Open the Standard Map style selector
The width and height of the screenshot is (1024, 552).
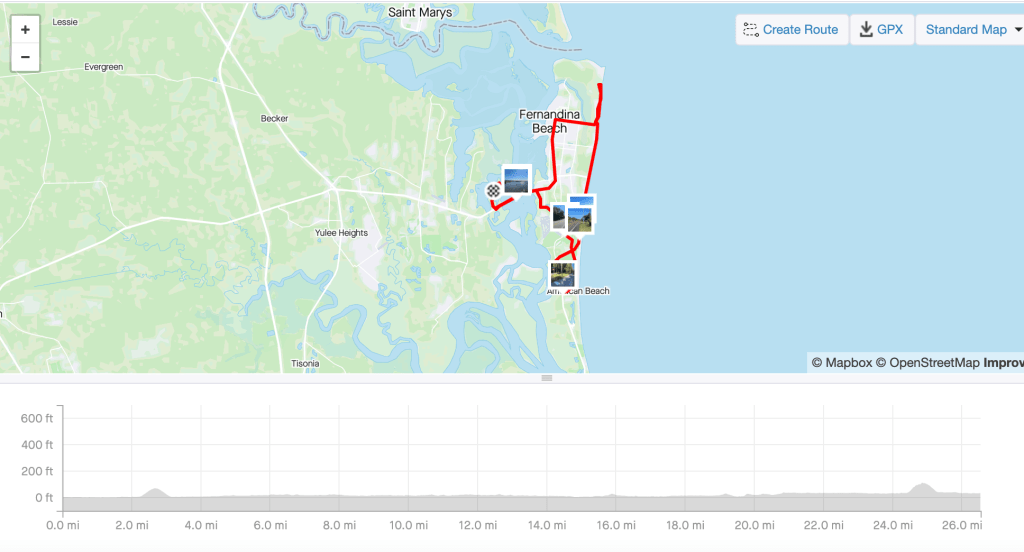970,29
